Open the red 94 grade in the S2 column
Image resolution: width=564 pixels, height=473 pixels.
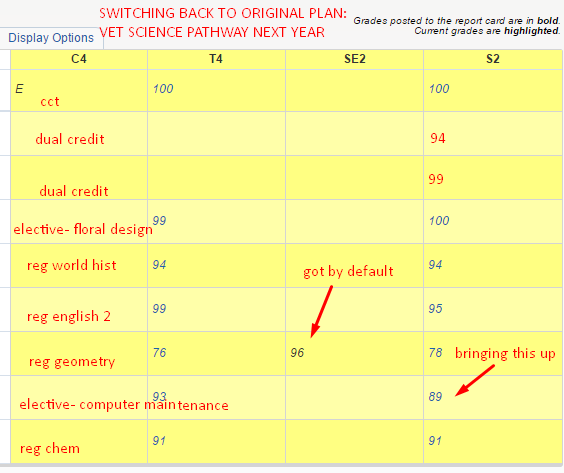coord(438,138)
